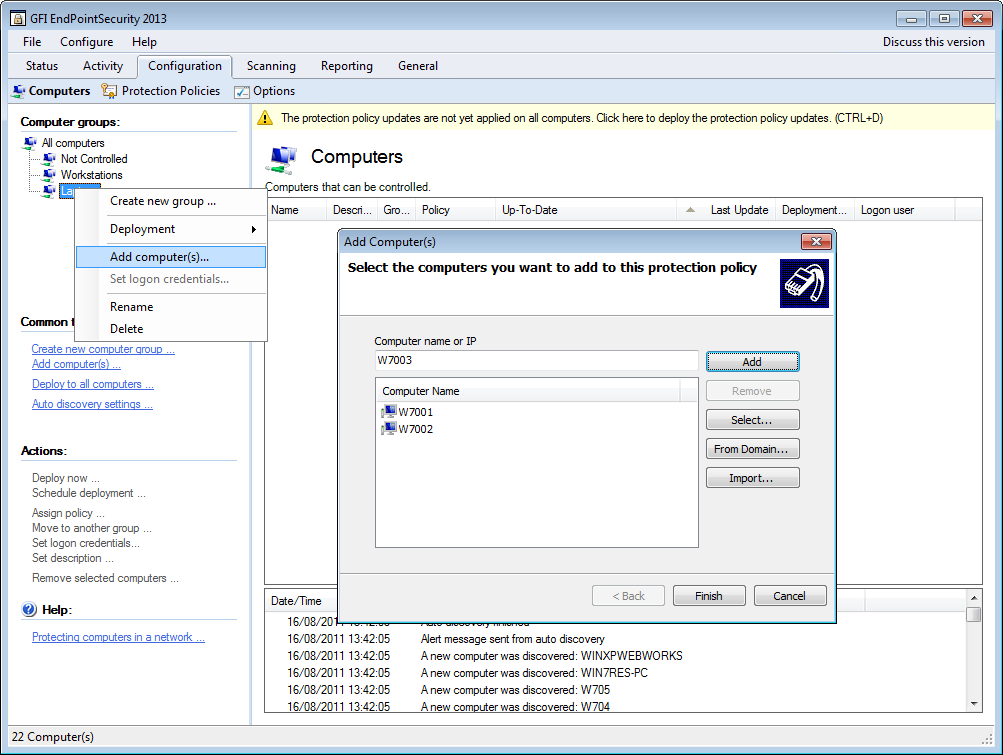Image resolution: width=1003 pixels, height=755 pixels.
Task: Click the Options toolbar icon
Action: pyautogui.click(x=242, y=92)
